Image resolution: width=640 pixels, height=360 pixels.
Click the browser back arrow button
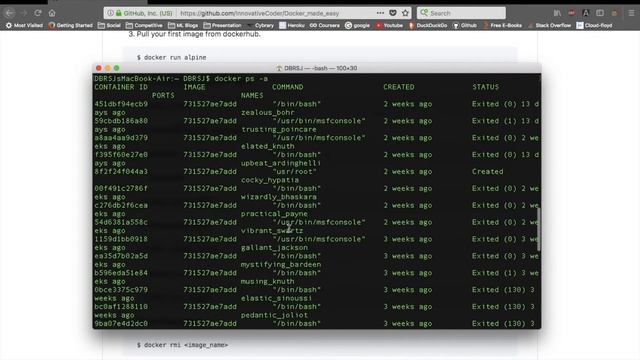(10, 13)
